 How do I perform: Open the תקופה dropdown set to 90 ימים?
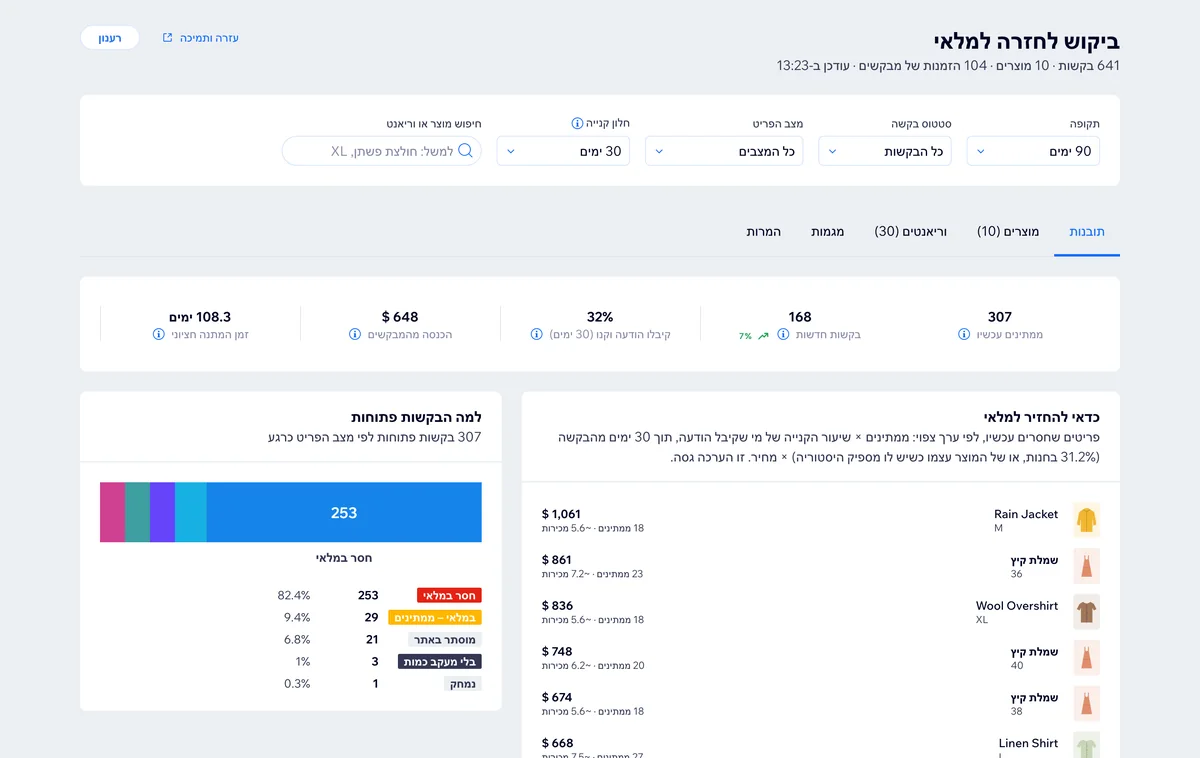tap(1033, 151)
